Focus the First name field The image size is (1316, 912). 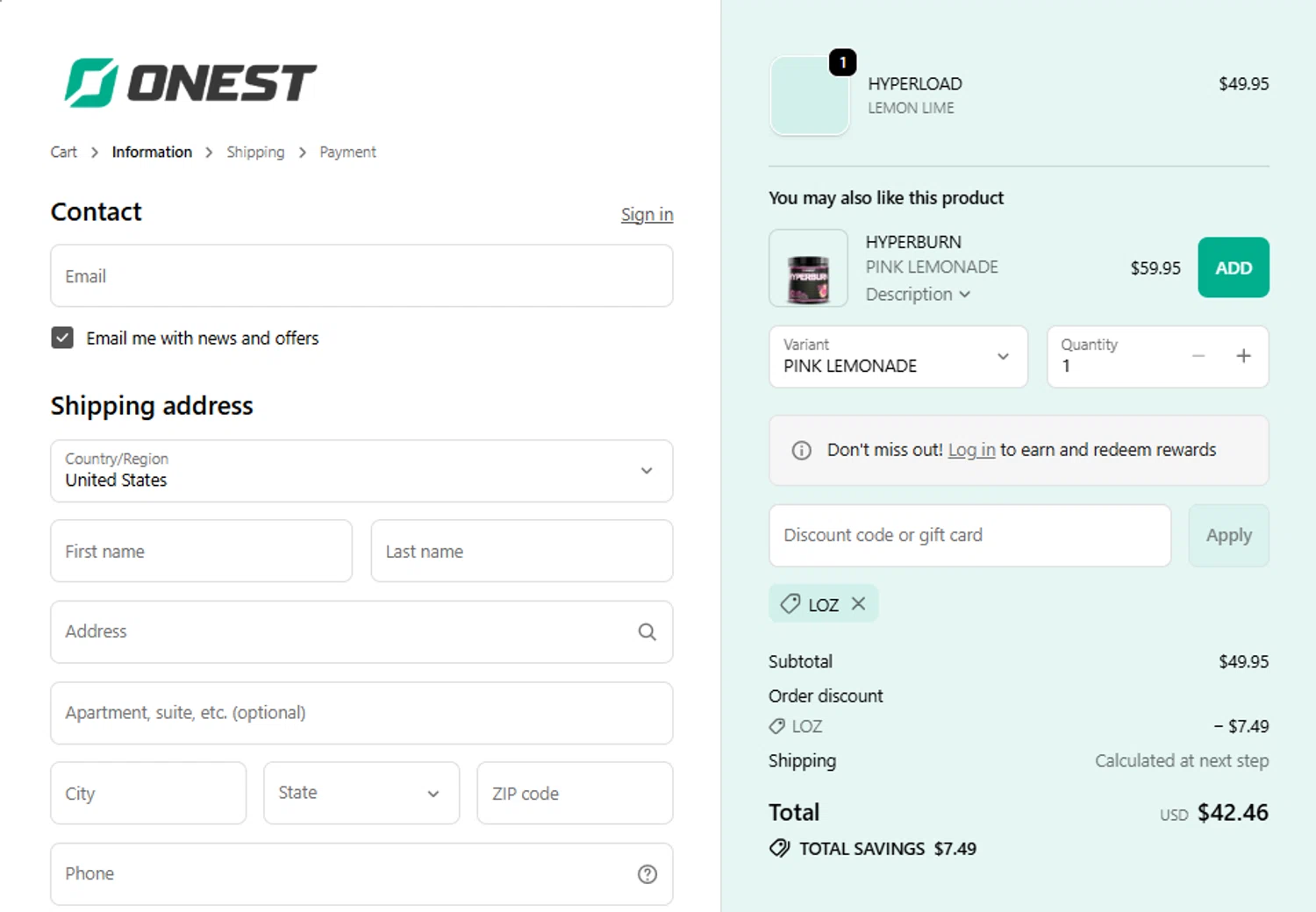tap(201, 551)
